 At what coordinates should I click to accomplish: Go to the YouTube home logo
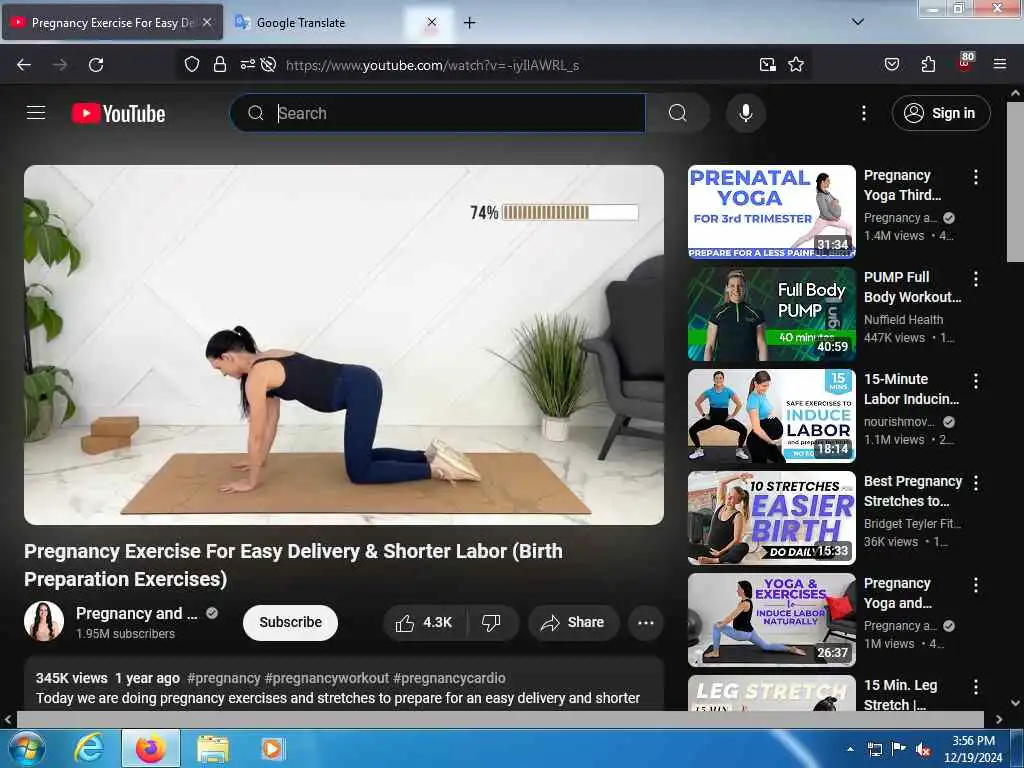[x=118, y=114]
